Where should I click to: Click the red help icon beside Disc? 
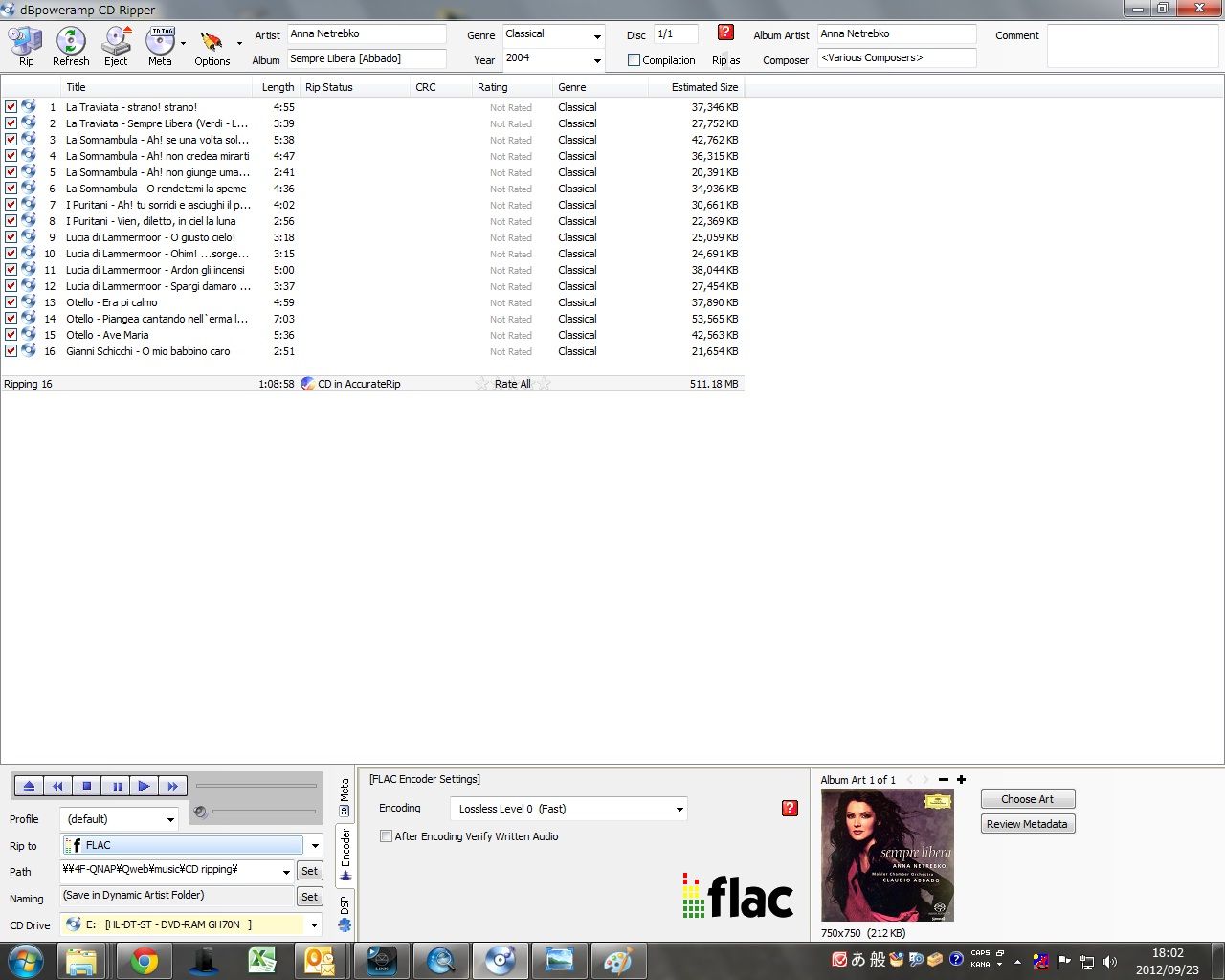click(725, 33)
